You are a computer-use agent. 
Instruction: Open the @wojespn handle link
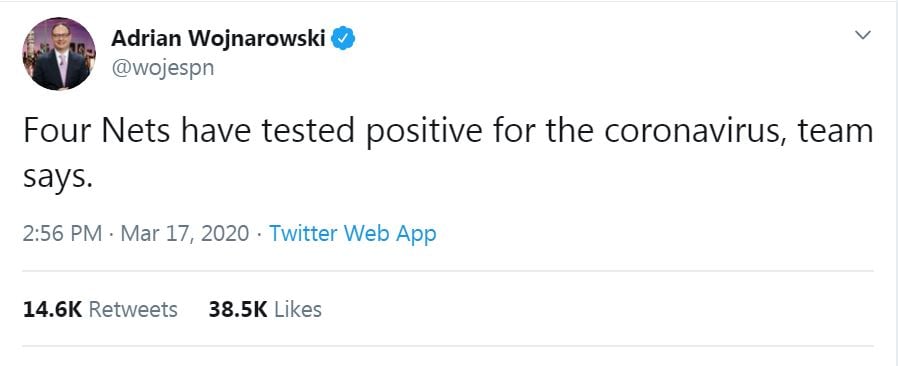pos(163,68)
